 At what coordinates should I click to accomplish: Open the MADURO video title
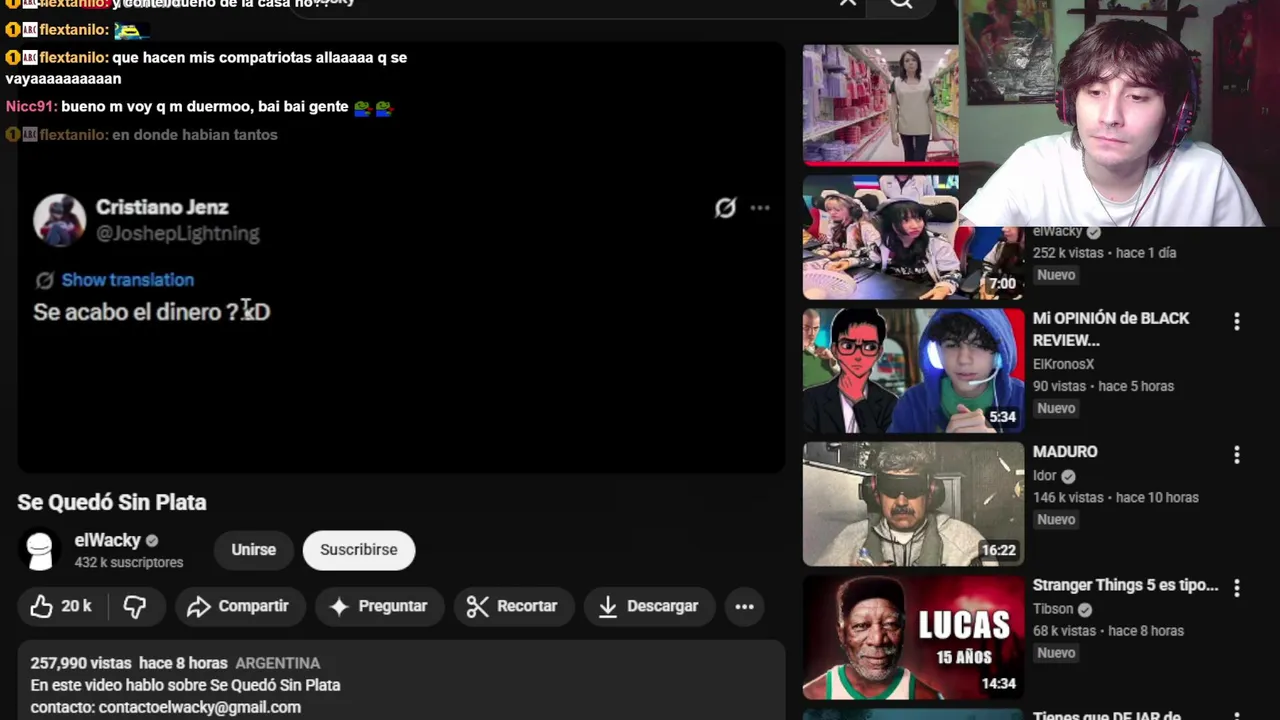(1065, 452)
